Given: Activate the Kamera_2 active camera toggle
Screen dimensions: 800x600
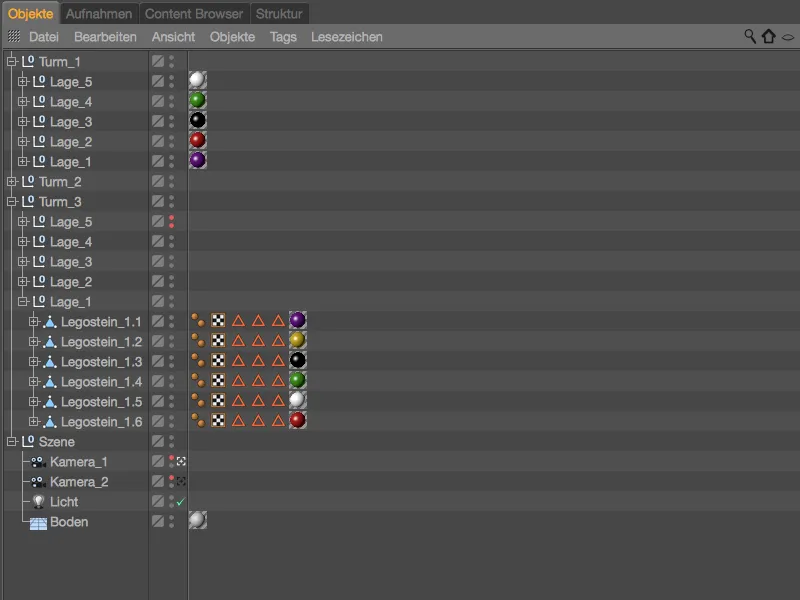Looking at the screenshot, I should coord(181,481).
